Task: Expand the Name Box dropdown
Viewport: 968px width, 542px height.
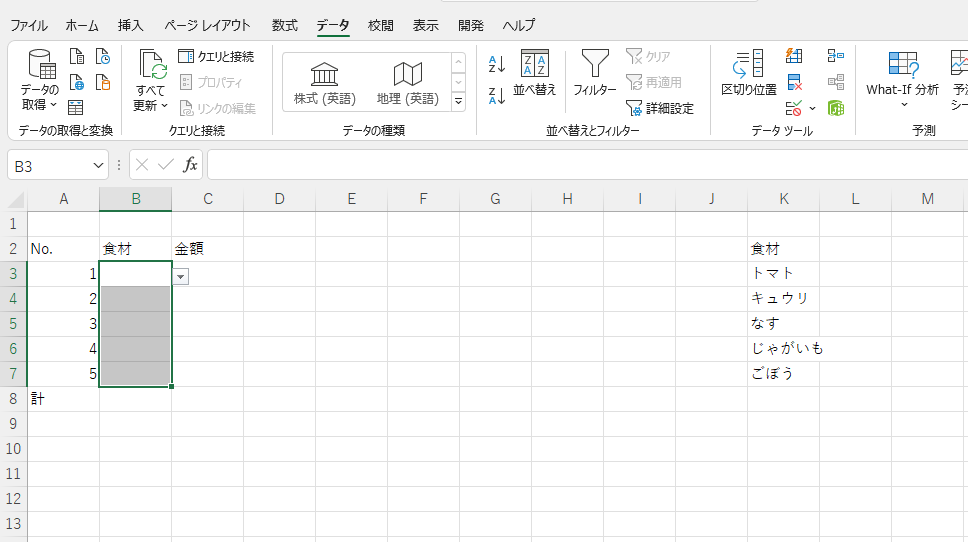Action: [x=98, y=165]
